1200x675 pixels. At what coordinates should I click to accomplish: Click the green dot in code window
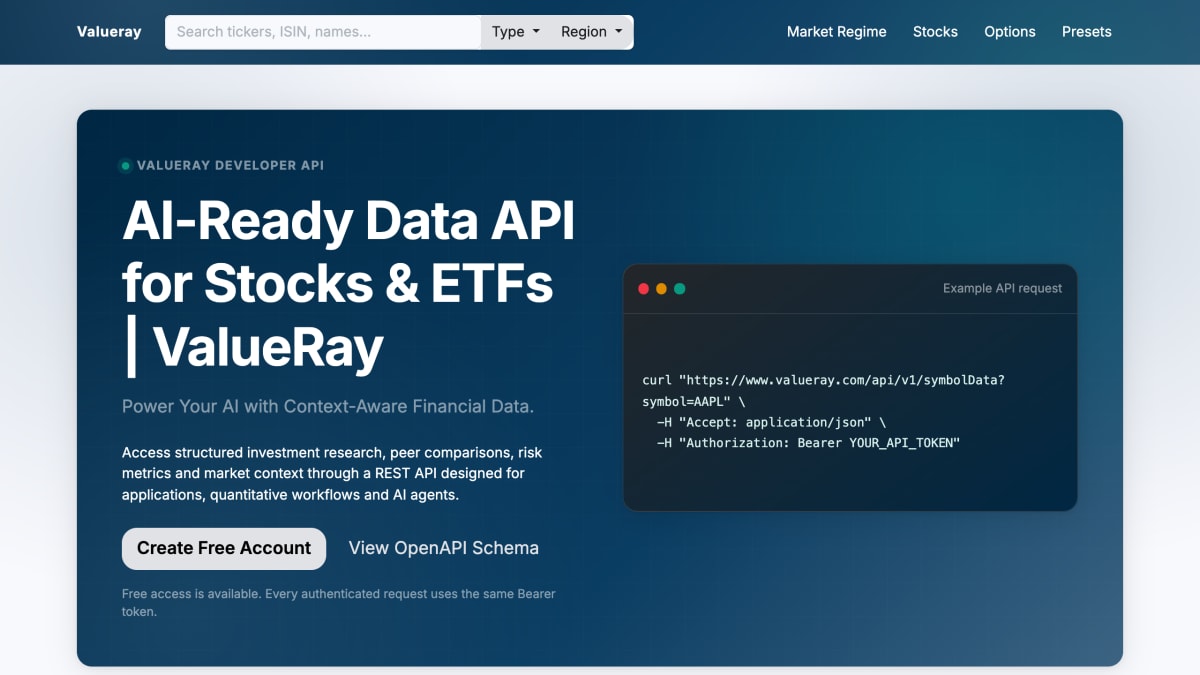[680, 289]
